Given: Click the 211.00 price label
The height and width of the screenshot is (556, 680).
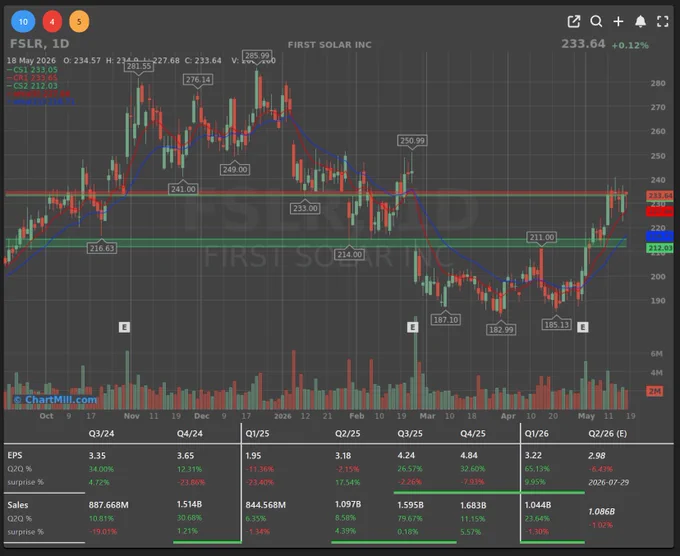Looking at the screenshot, I should 542,237.
